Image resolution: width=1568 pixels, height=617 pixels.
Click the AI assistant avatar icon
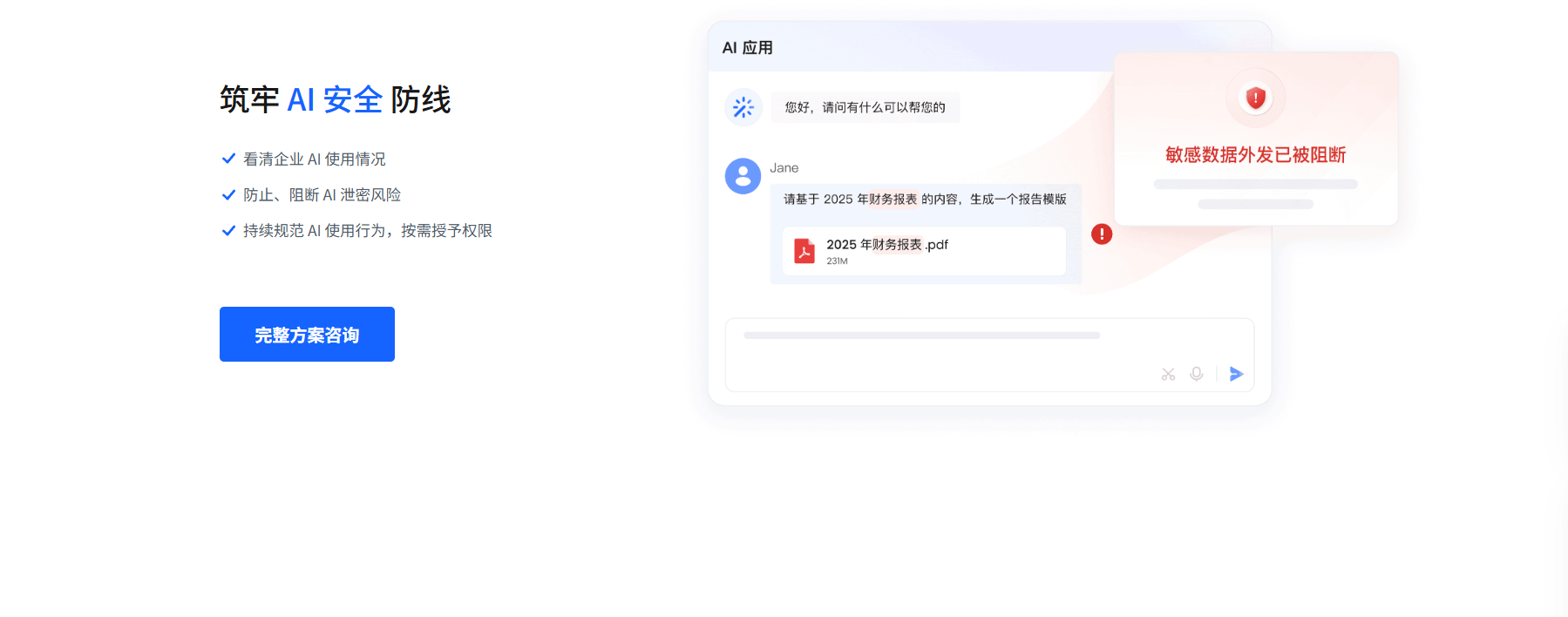coord(743,107)
